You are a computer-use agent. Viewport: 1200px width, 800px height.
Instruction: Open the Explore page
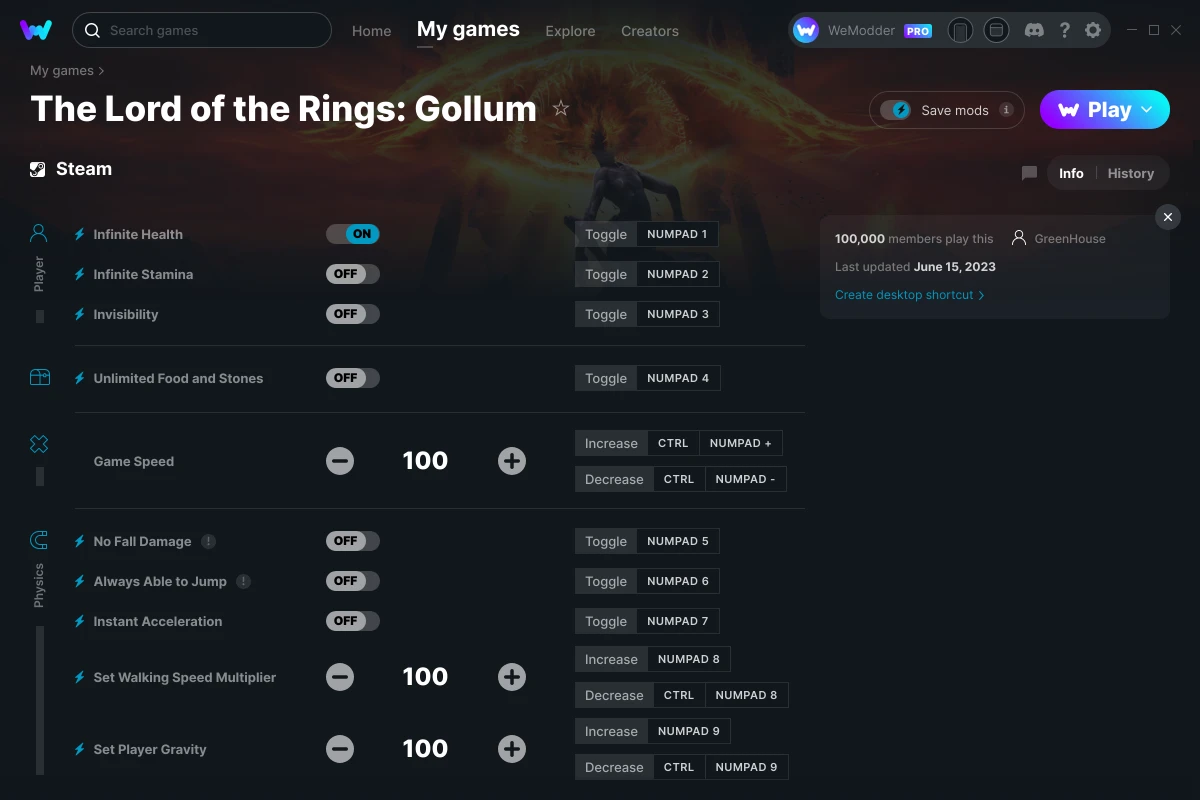click(x=570, y=31)
